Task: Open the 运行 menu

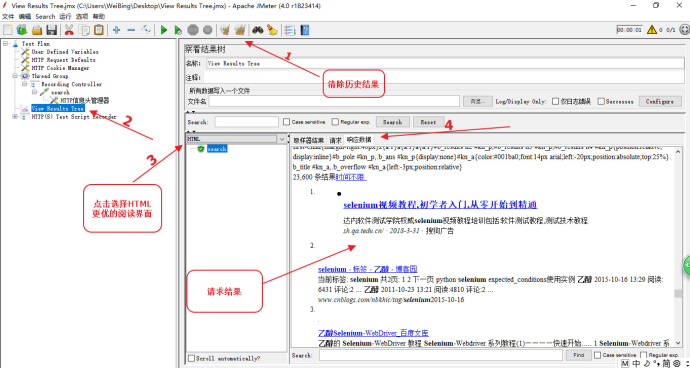Action: pos(65,16)
